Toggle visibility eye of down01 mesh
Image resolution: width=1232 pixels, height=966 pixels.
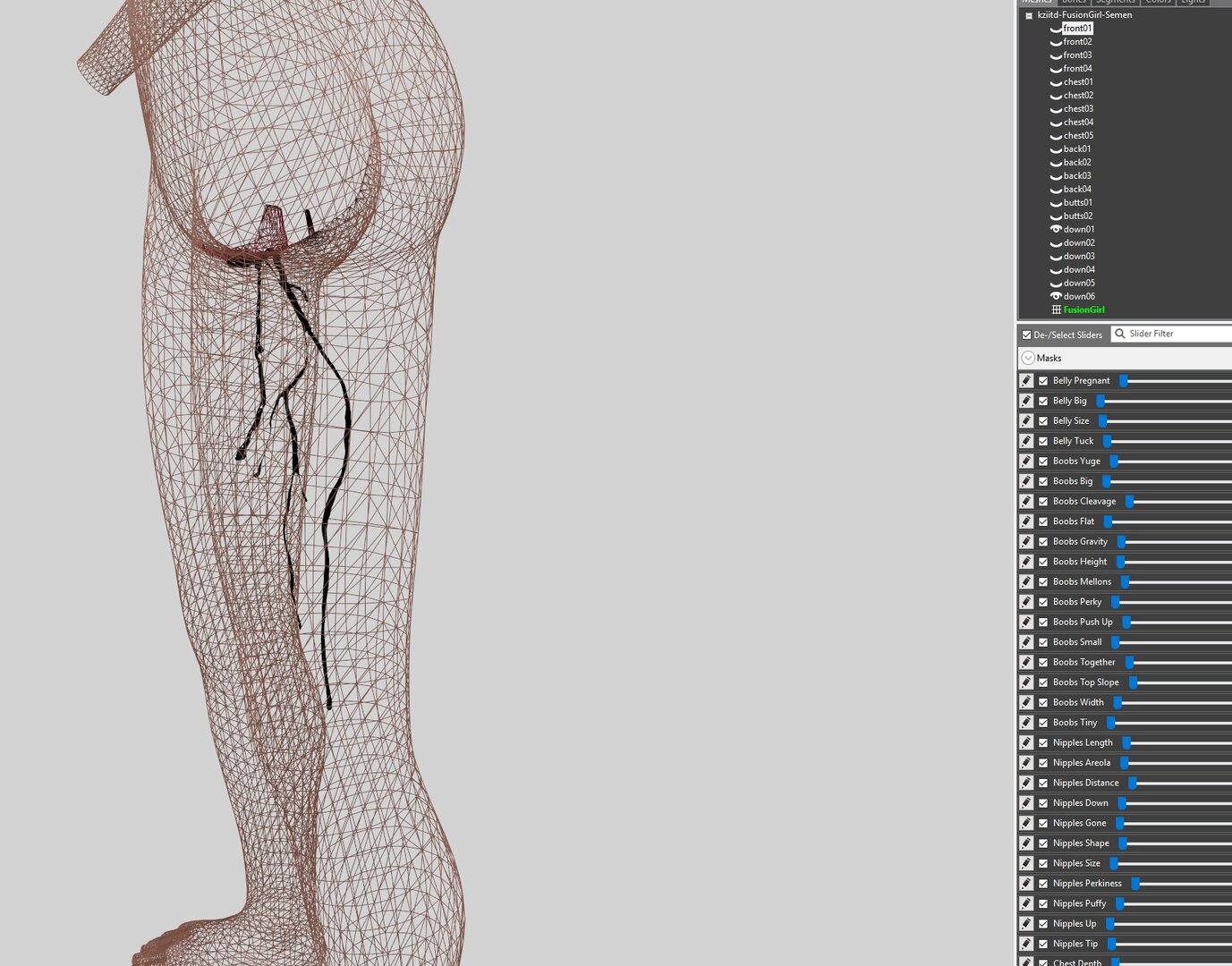tap(1056, 230)
